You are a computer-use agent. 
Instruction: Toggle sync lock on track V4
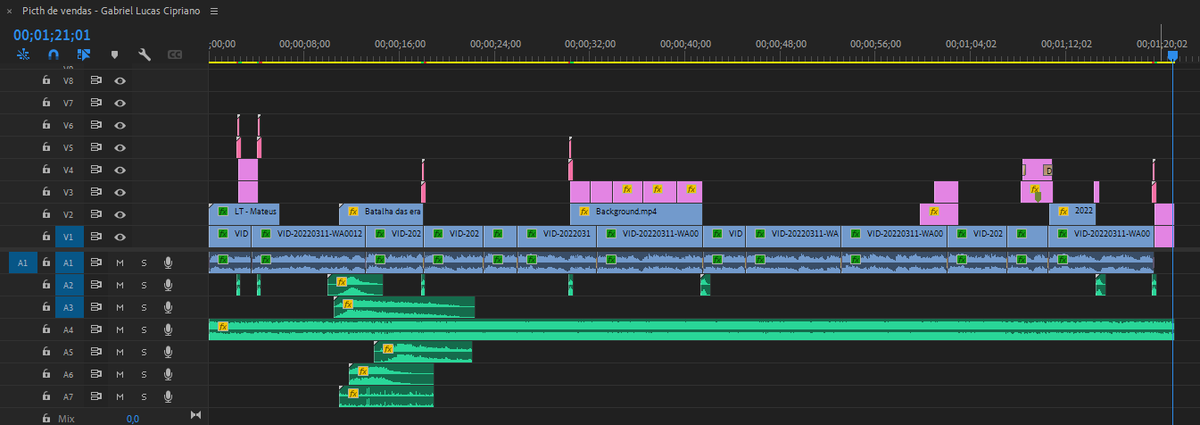pyautogui.click(x=97, y=170)
